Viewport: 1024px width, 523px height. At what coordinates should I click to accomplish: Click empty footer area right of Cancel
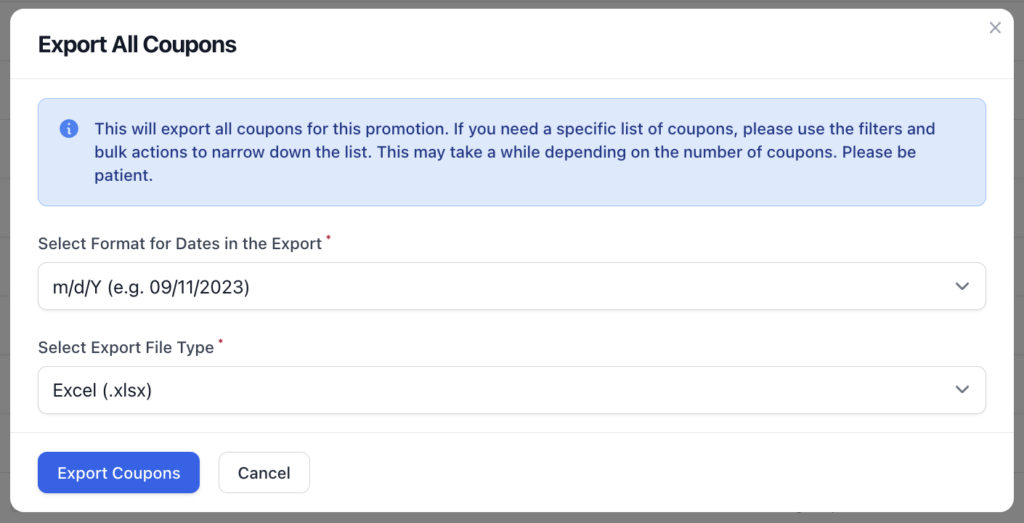click(x=653, y=473)
